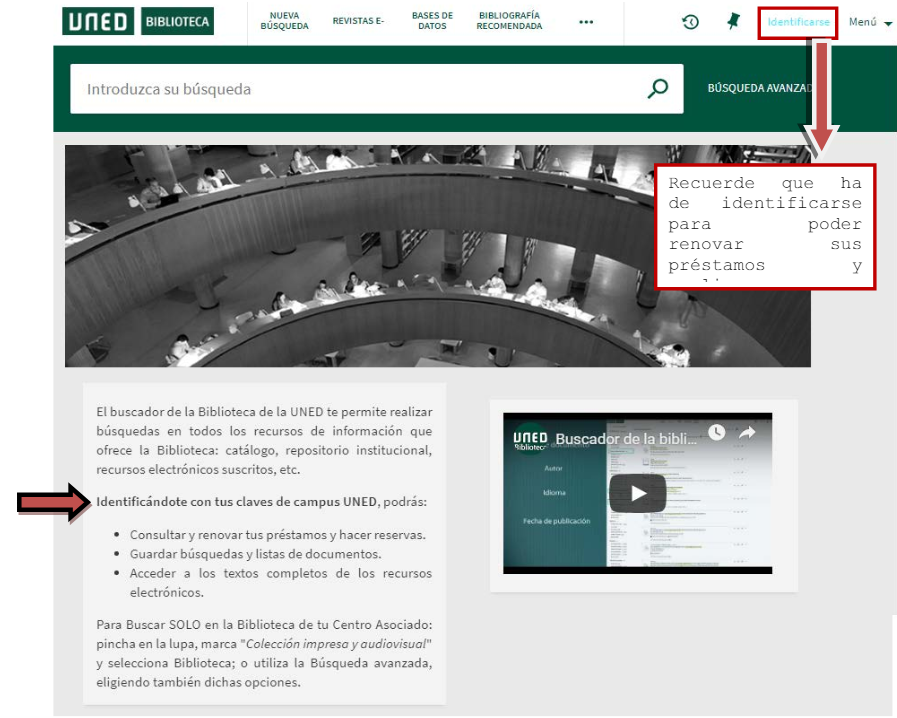Image resolution: width=897 pixels, height=718 pixels.
Task: Click the watch later clock on the video
Action: coord(716,433)
